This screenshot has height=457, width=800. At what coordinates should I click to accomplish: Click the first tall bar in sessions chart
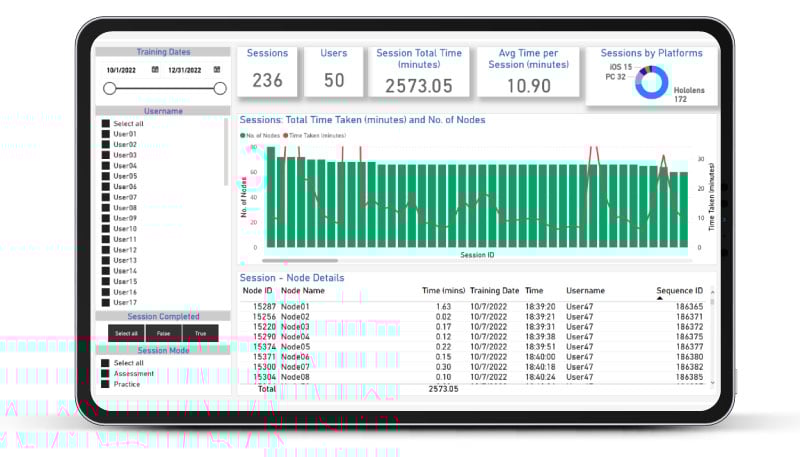(x=271, y=197)
